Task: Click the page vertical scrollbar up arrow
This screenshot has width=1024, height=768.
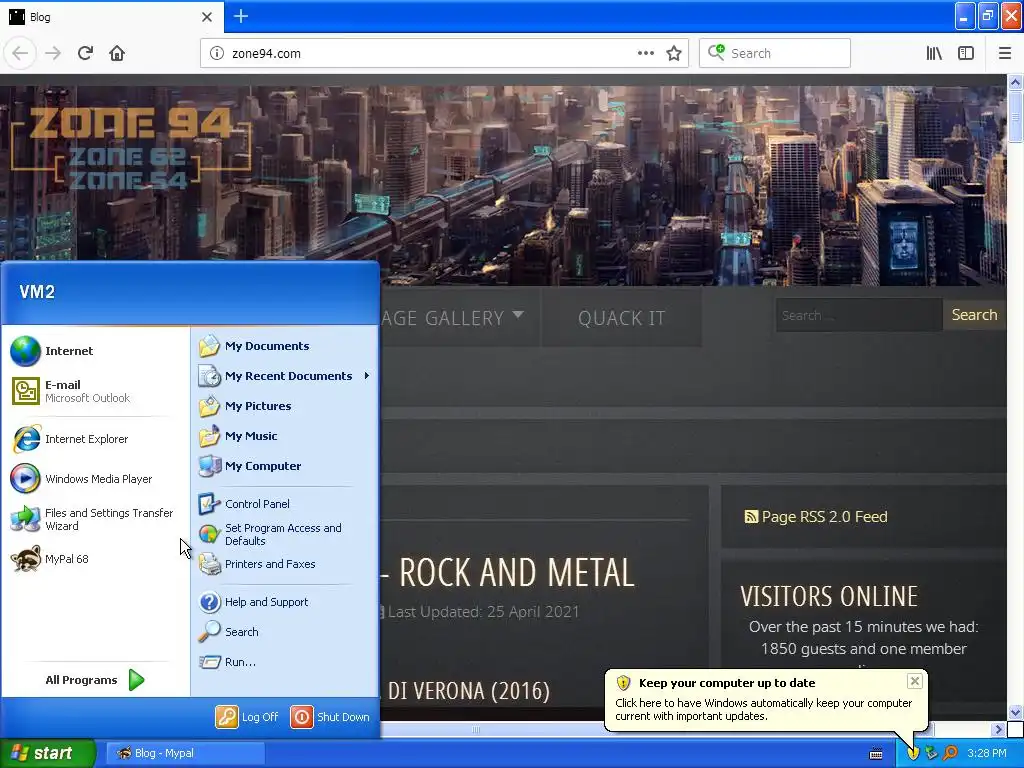Action: 1016,82
